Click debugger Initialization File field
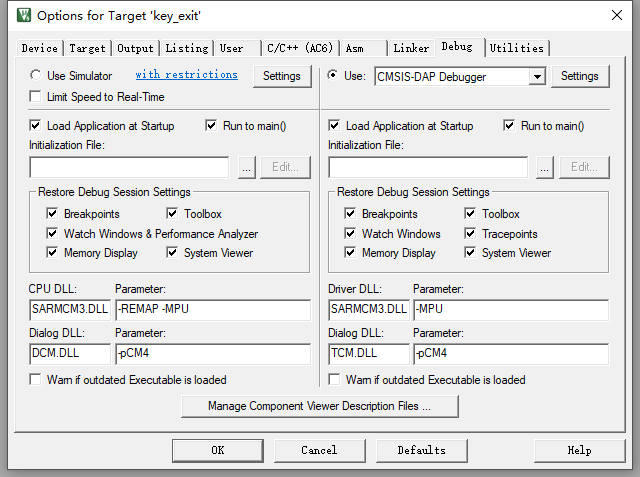 click(x=428, y=167)
